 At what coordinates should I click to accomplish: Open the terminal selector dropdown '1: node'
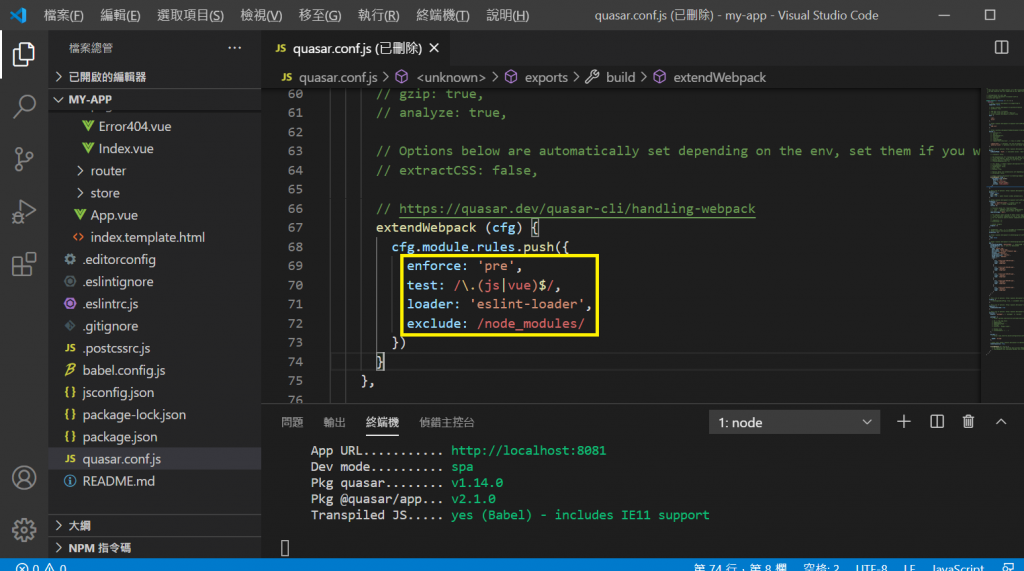[794, 422]
